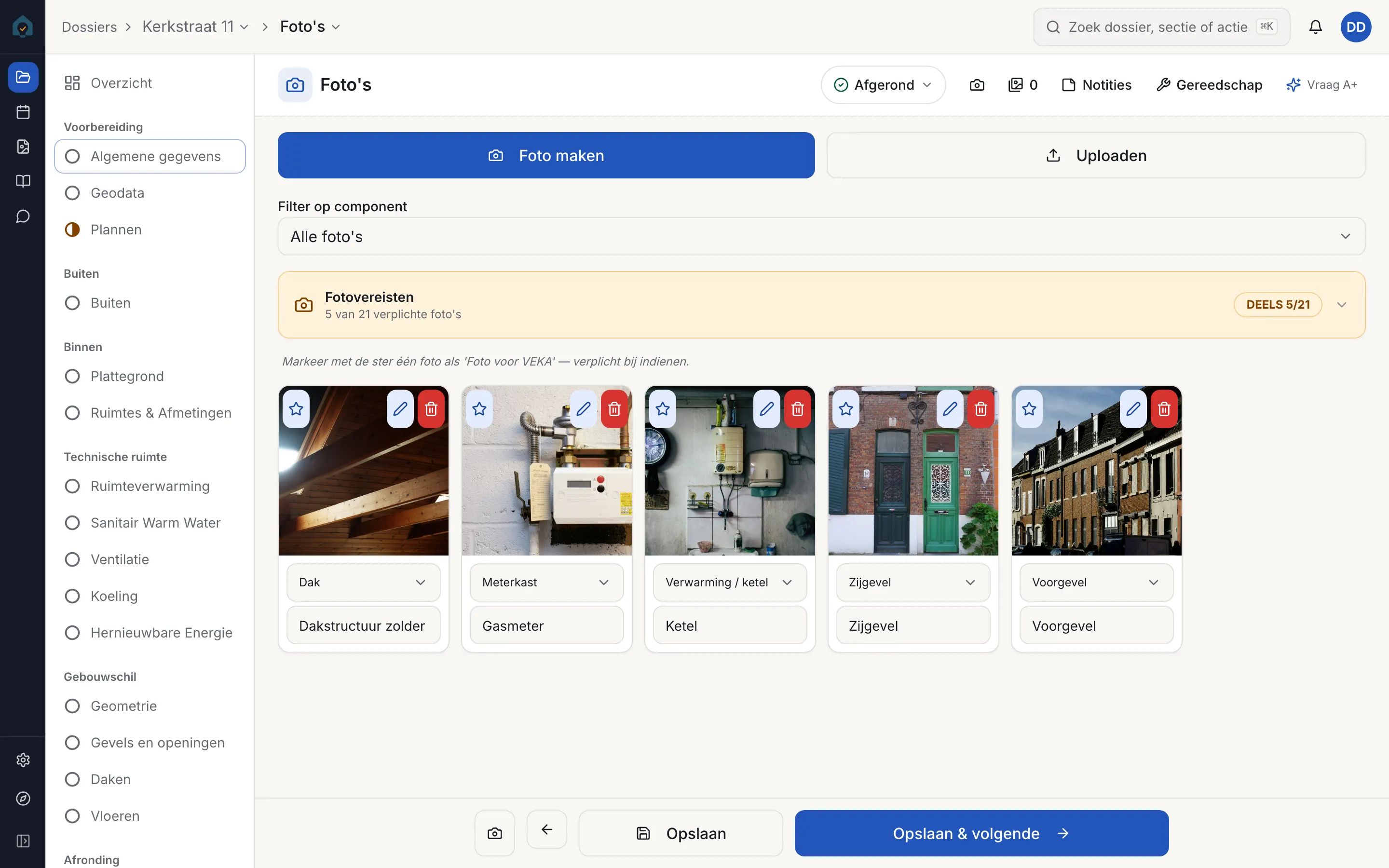Open Afgerond status dropdown
The width and height of the screenshot is (1389, 868).
(x=883, y=85)
